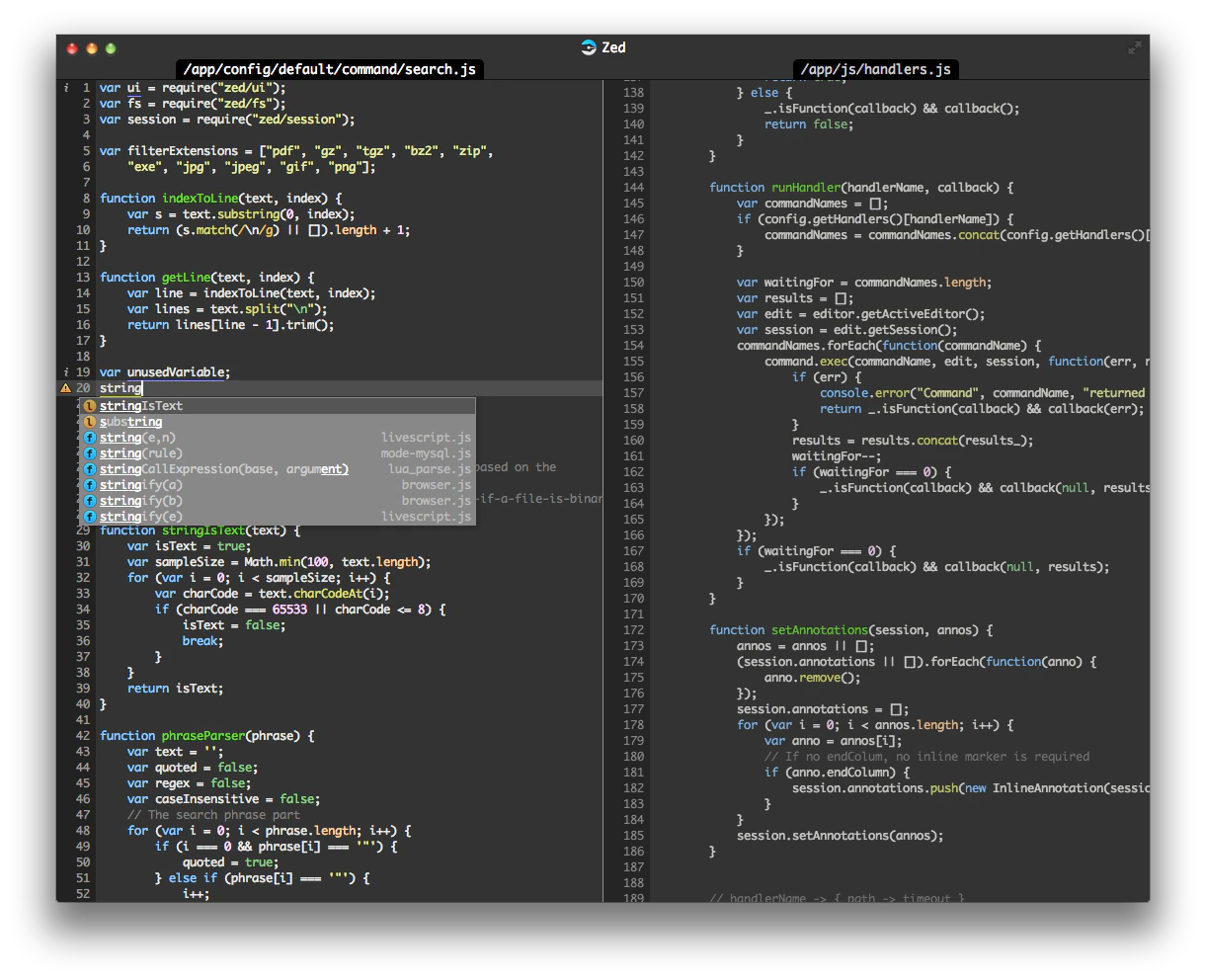
Task: Click the info icon beside line 1
Action: 66,88
